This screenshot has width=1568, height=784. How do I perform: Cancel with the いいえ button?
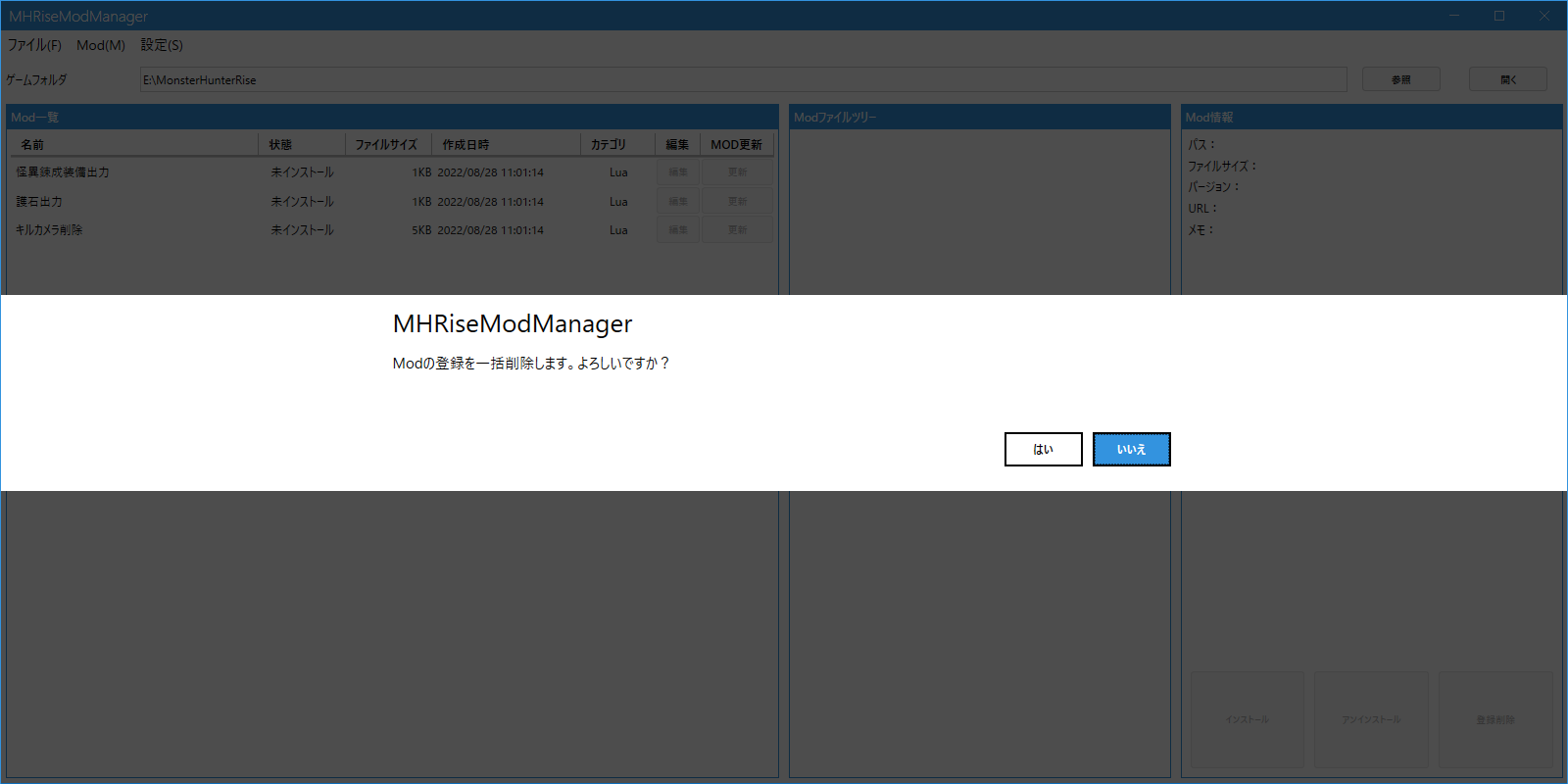[1131, 449]
